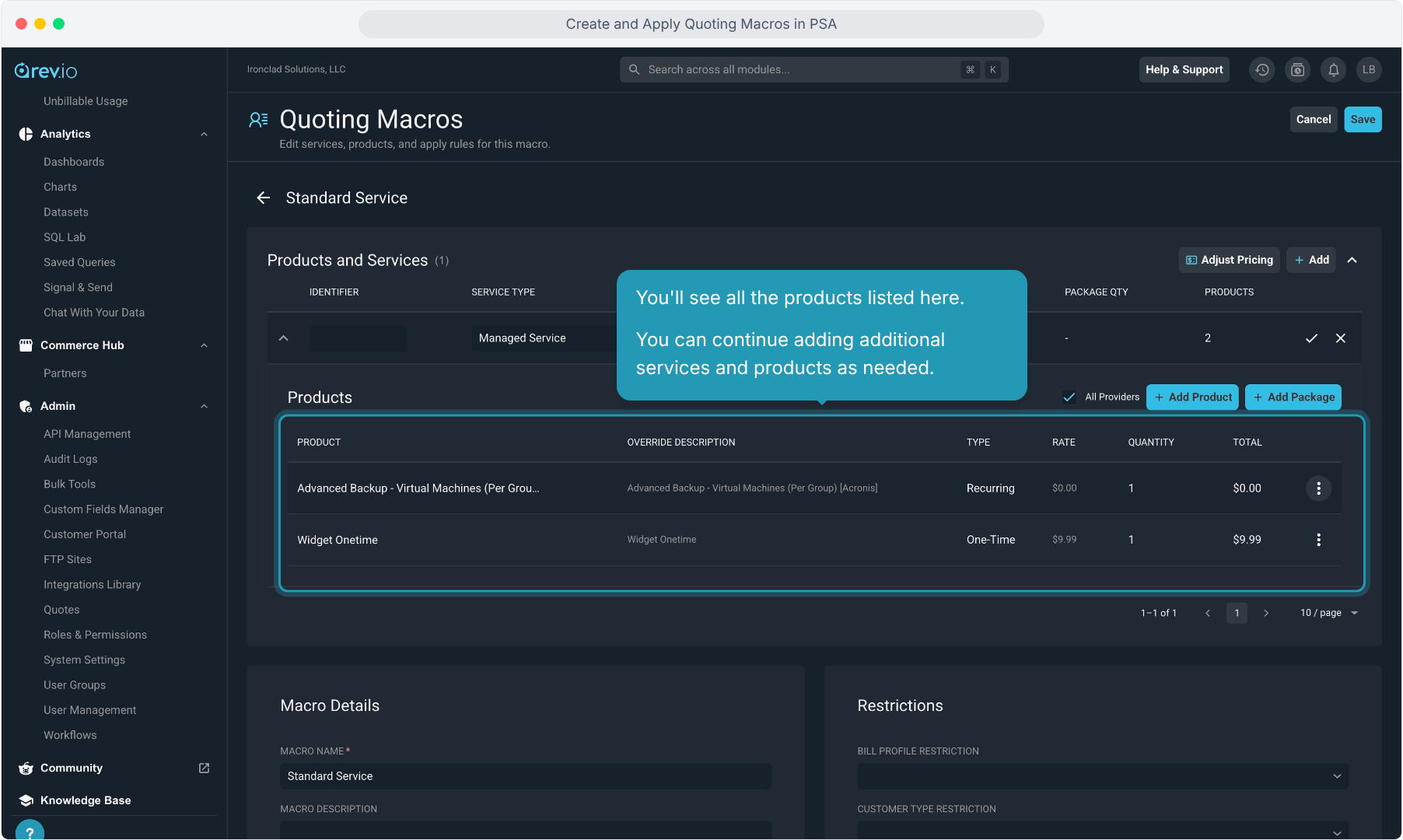Screen dimensions: 1403x840
Task: Collapse the Managed Service row
Action: pos(284,338)
